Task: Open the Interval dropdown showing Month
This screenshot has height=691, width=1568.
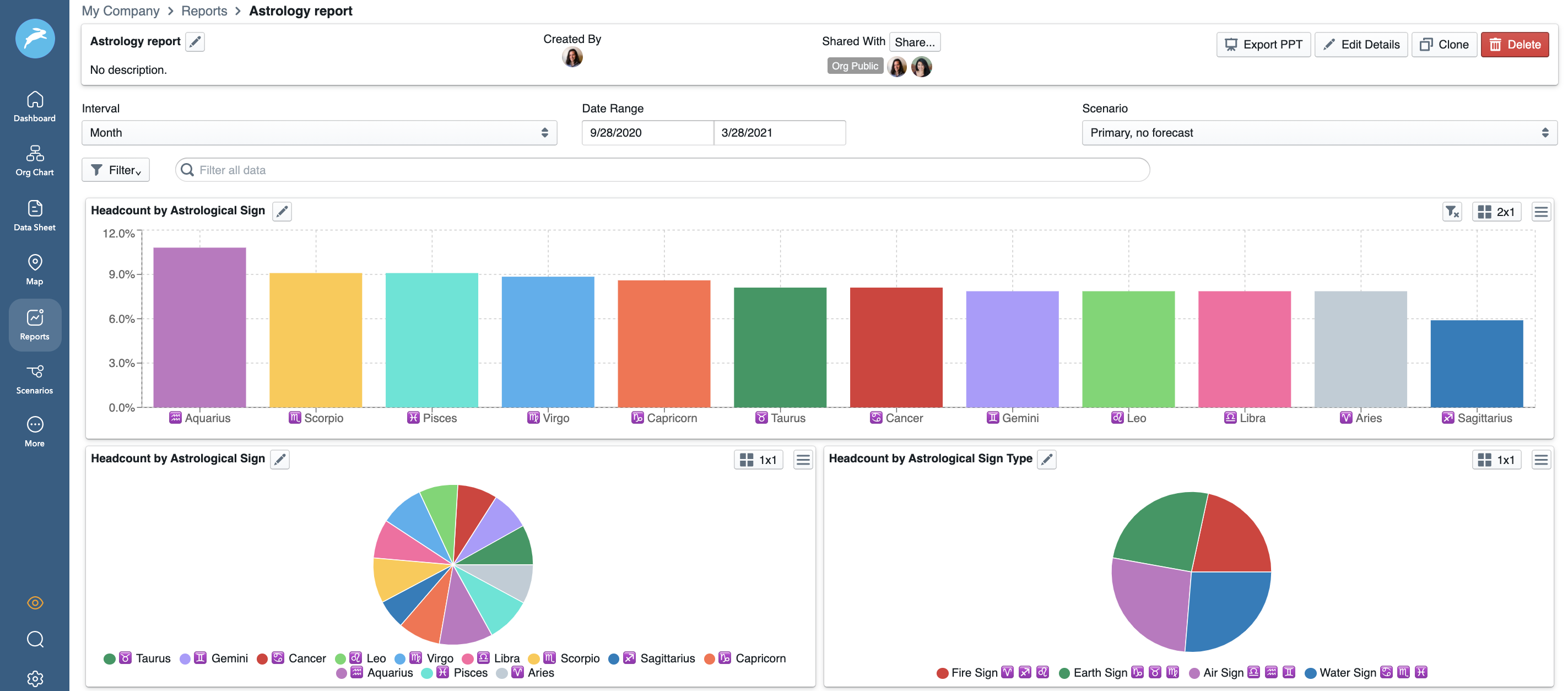Action: [319, 132]
